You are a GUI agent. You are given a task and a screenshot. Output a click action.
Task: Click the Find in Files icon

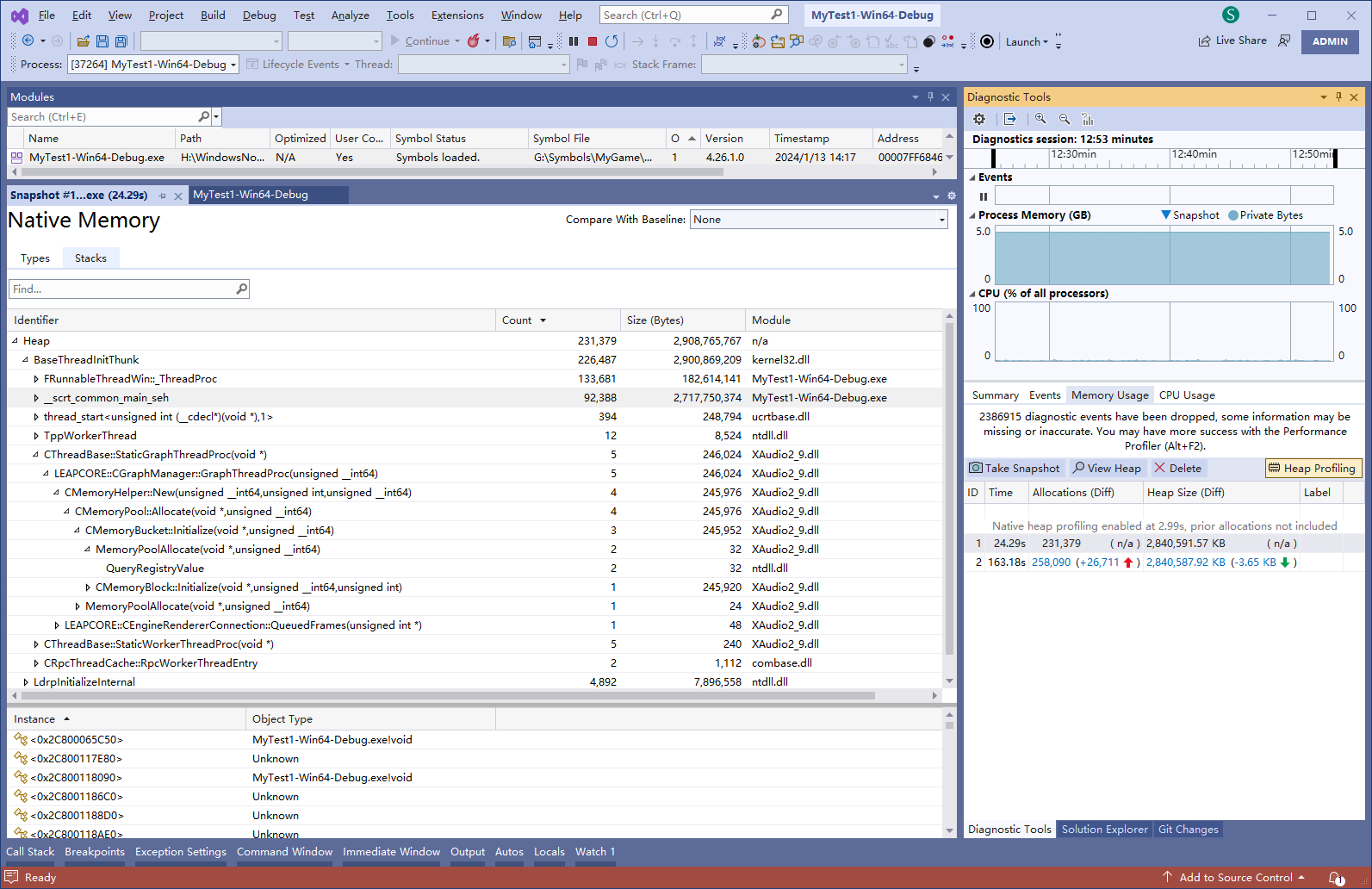(510, 40)
